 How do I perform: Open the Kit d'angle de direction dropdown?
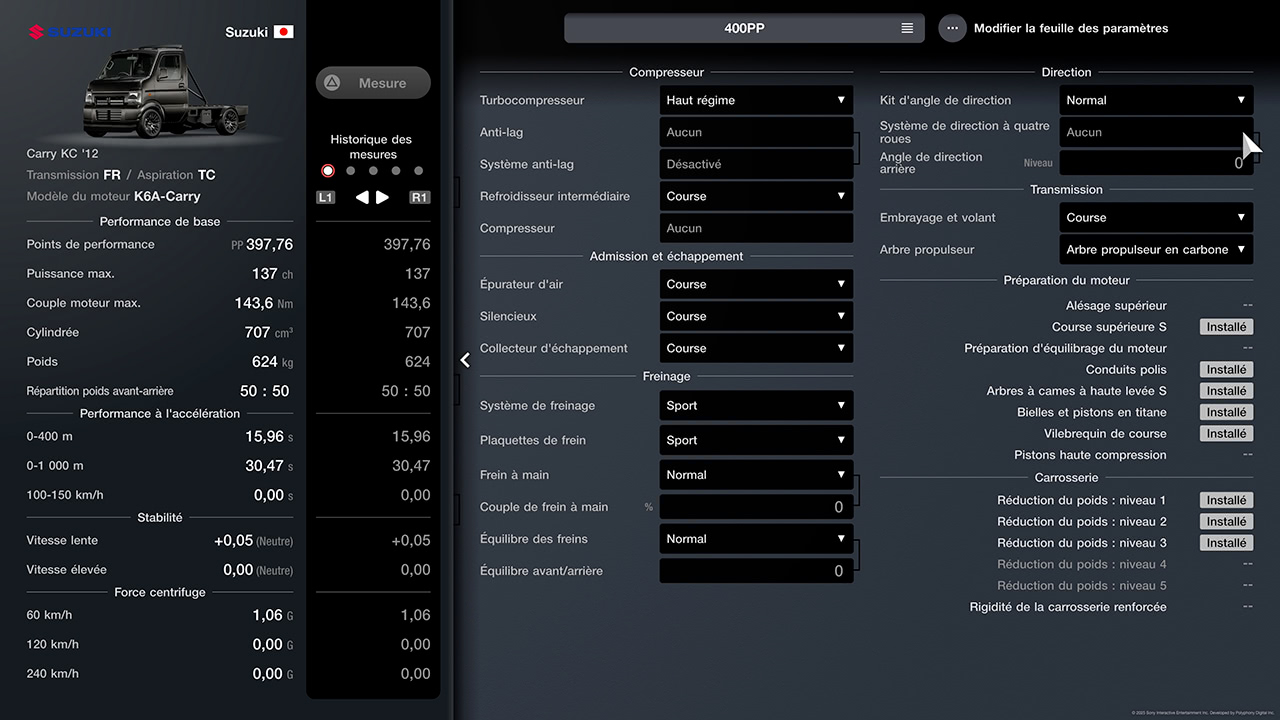(1156, 100)
